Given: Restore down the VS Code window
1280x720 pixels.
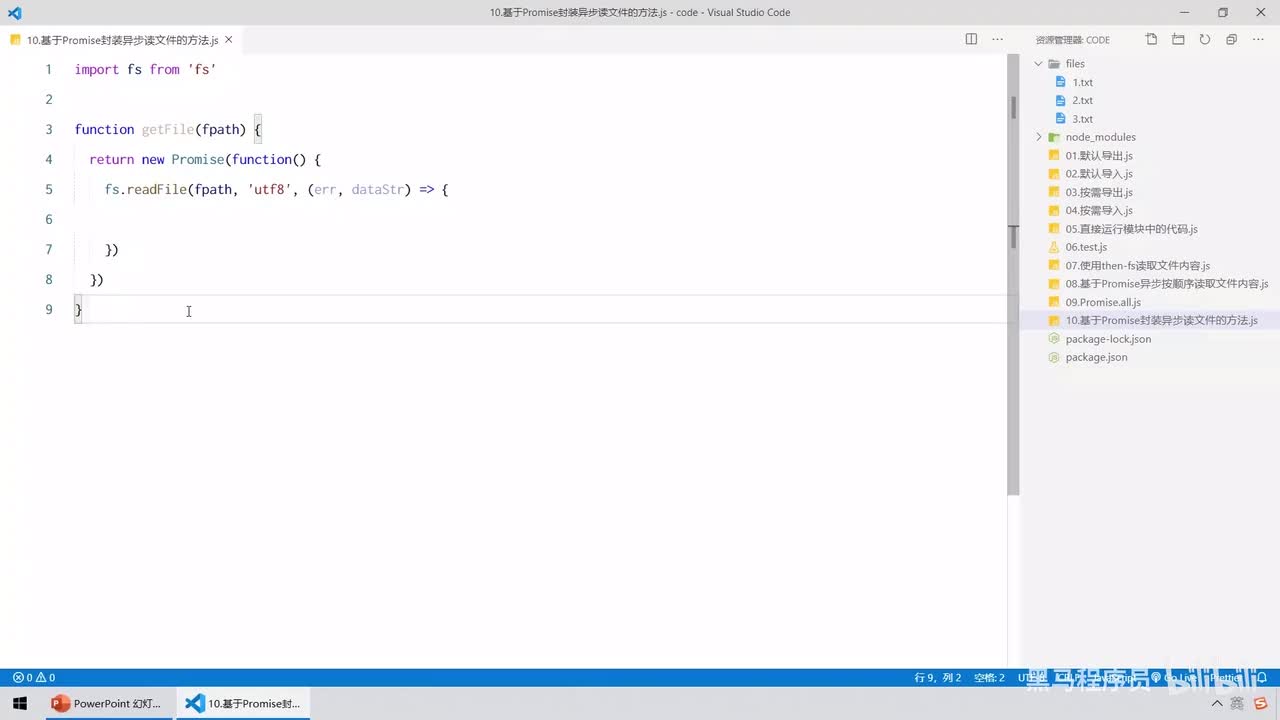Looking at the screenshot, I should tap(1222, 13).
